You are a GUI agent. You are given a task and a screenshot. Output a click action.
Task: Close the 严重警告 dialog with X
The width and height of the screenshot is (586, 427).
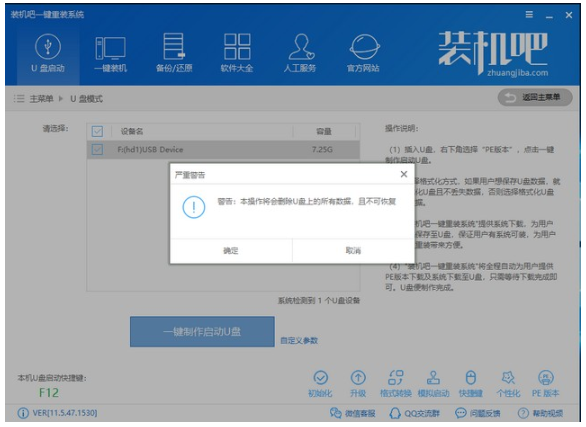coord(404,174)
